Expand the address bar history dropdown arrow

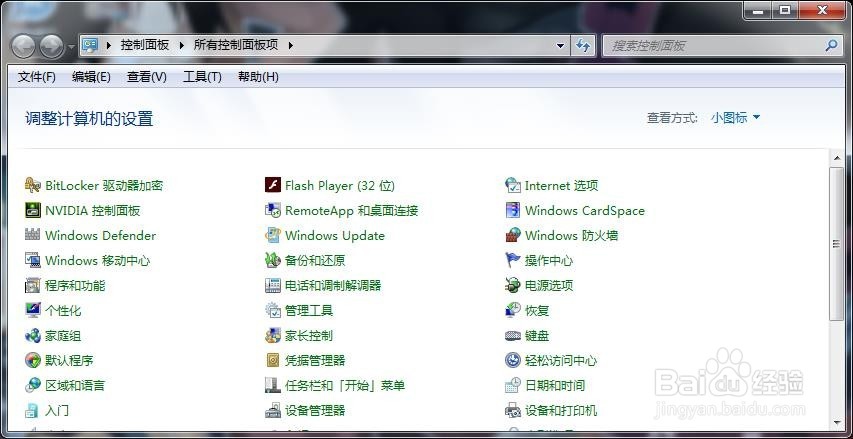click(x=561, y=46)
